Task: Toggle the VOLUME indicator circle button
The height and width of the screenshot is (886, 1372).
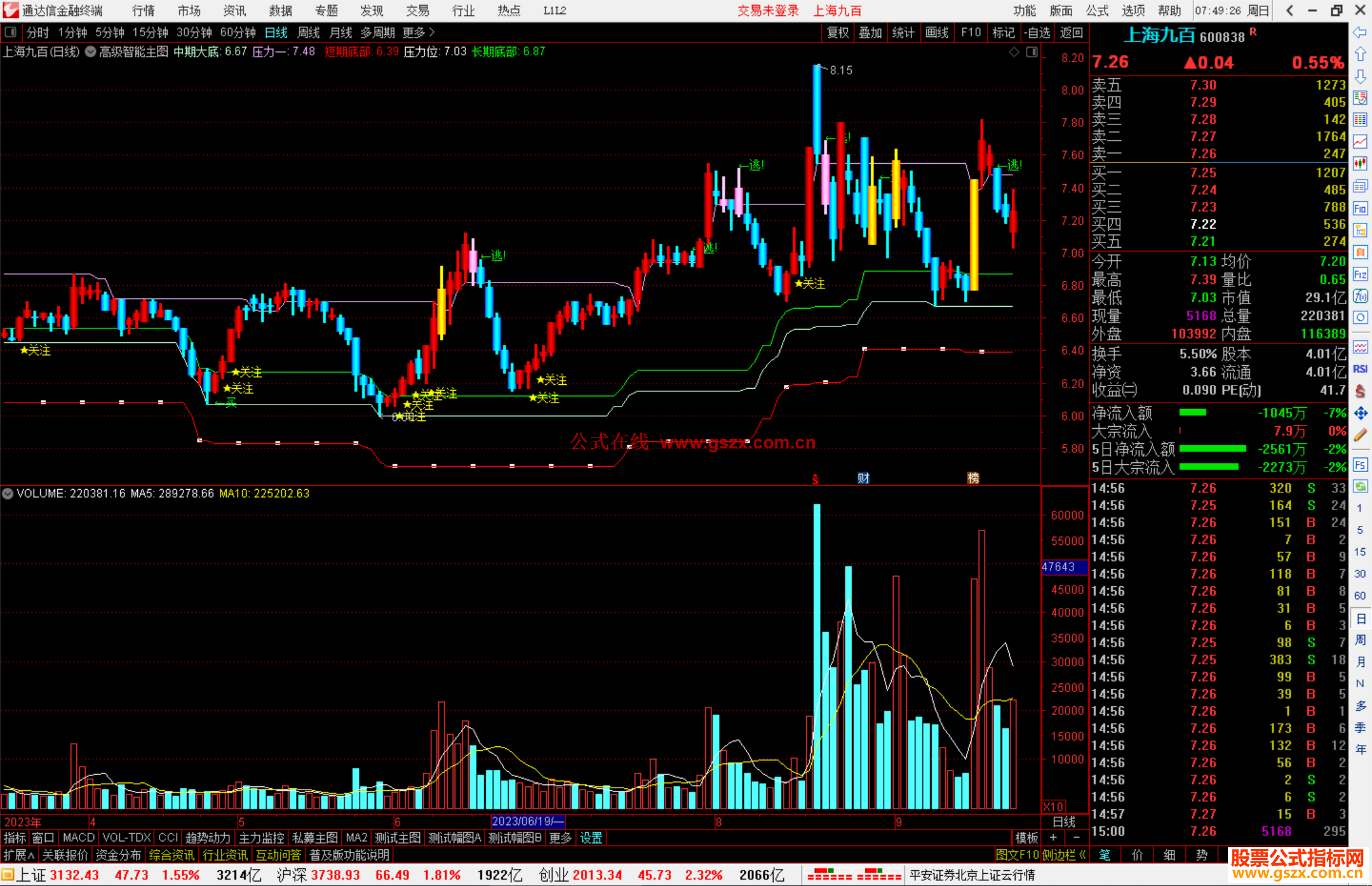Action: point(8,493)
